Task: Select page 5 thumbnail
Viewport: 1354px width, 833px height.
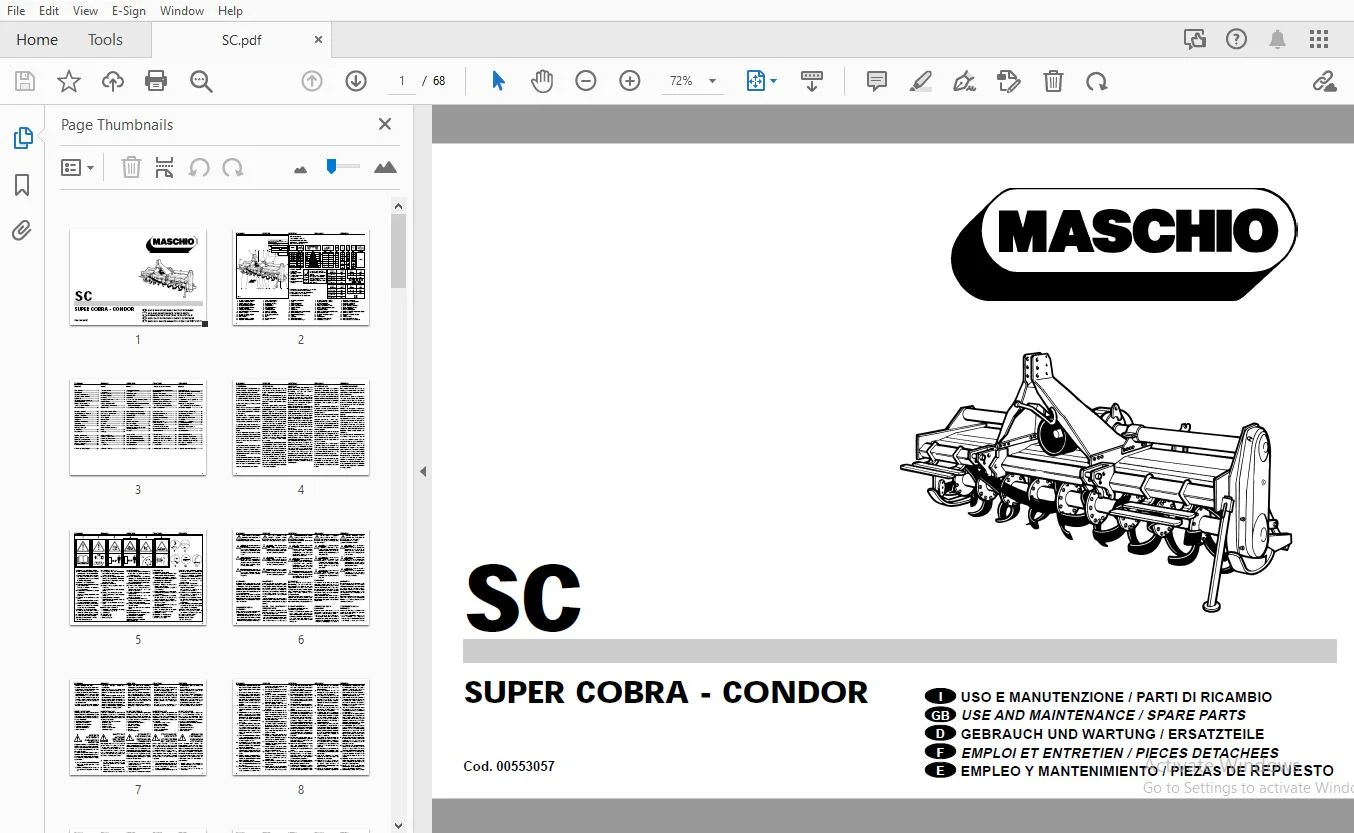Action: [138, 577]
